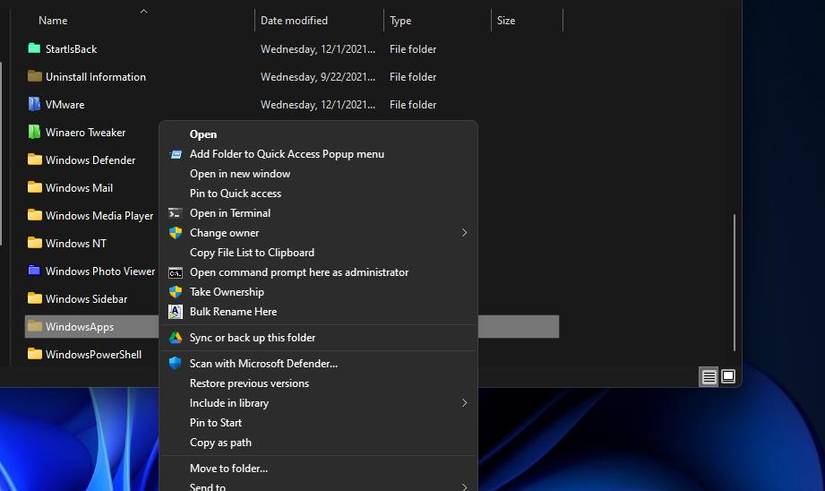Click the WindowsApps folder name
Viewport: 825px width, 491px height.
tap(79, 327)
